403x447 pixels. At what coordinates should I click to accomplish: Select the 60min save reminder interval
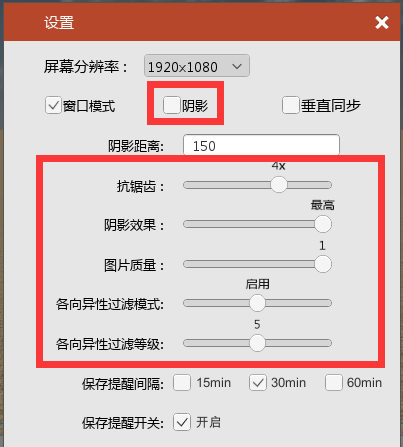tap(334, 382)
